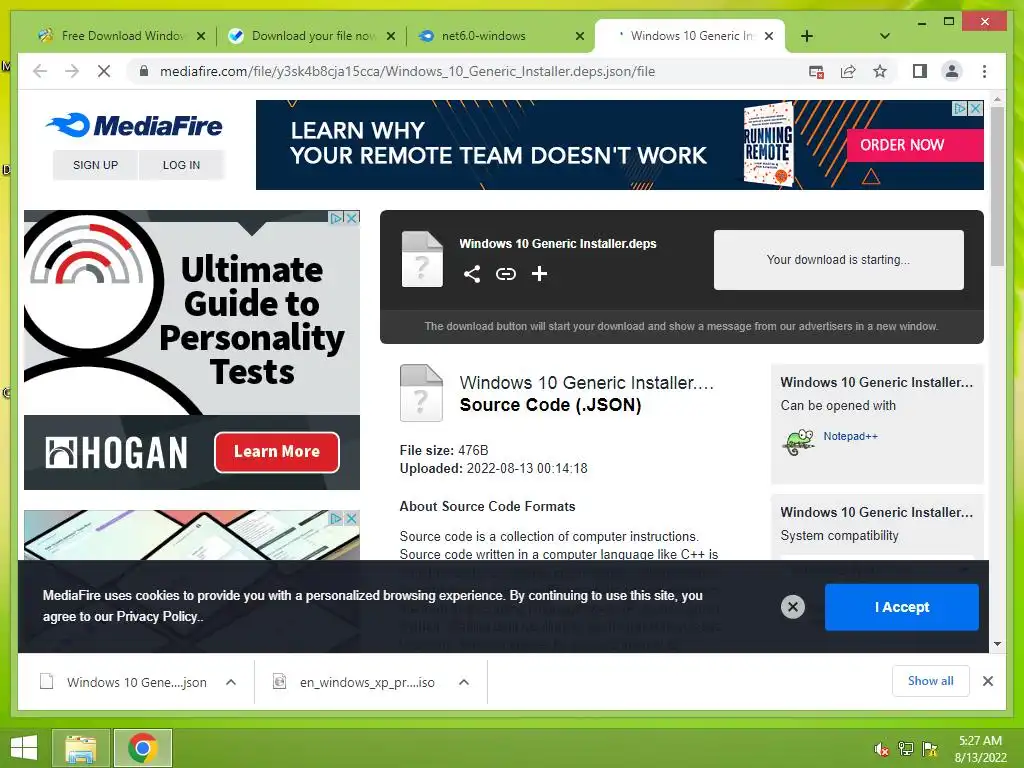Image resolution: width=1024 pixels, height=768 pixels.
Task: Click the MediaFire logo
Action: pyautogui.click(x=135, y=125)
